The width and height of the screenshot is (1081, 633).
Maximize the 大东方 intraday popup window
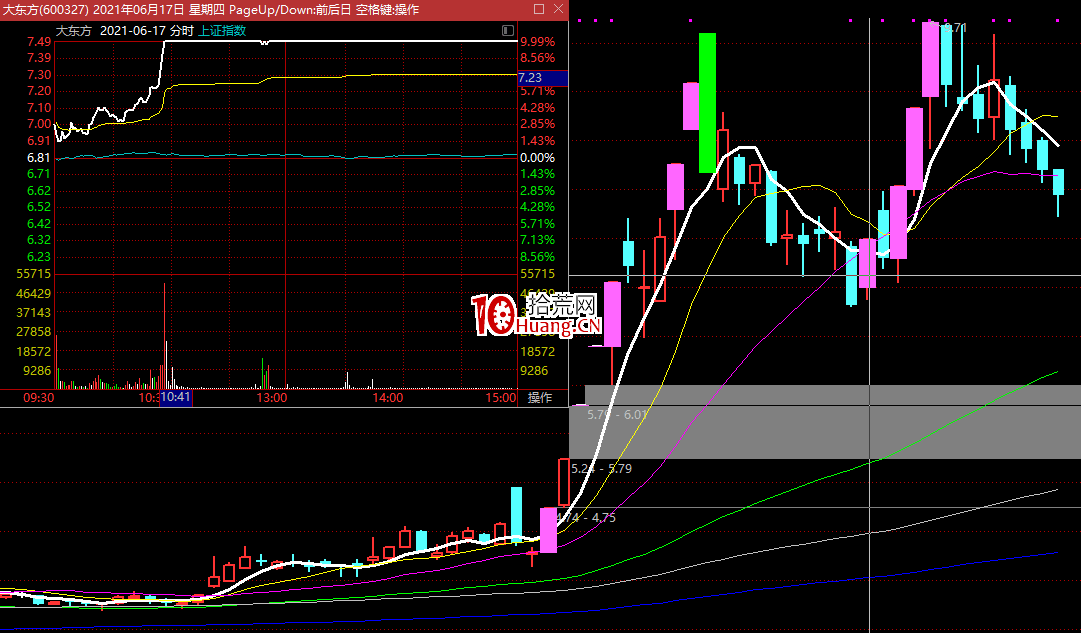[539, 9]
